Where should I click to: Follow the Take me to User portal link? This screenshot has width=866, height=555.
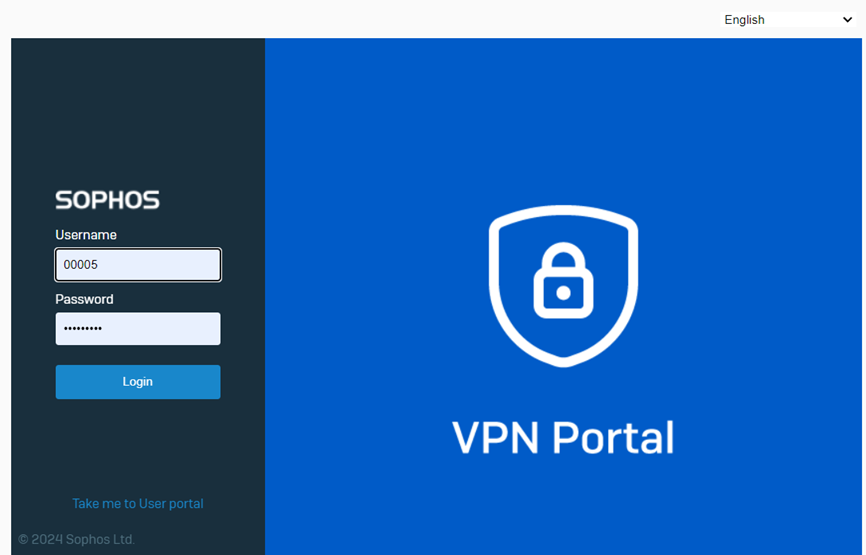[x=138, y=504]
